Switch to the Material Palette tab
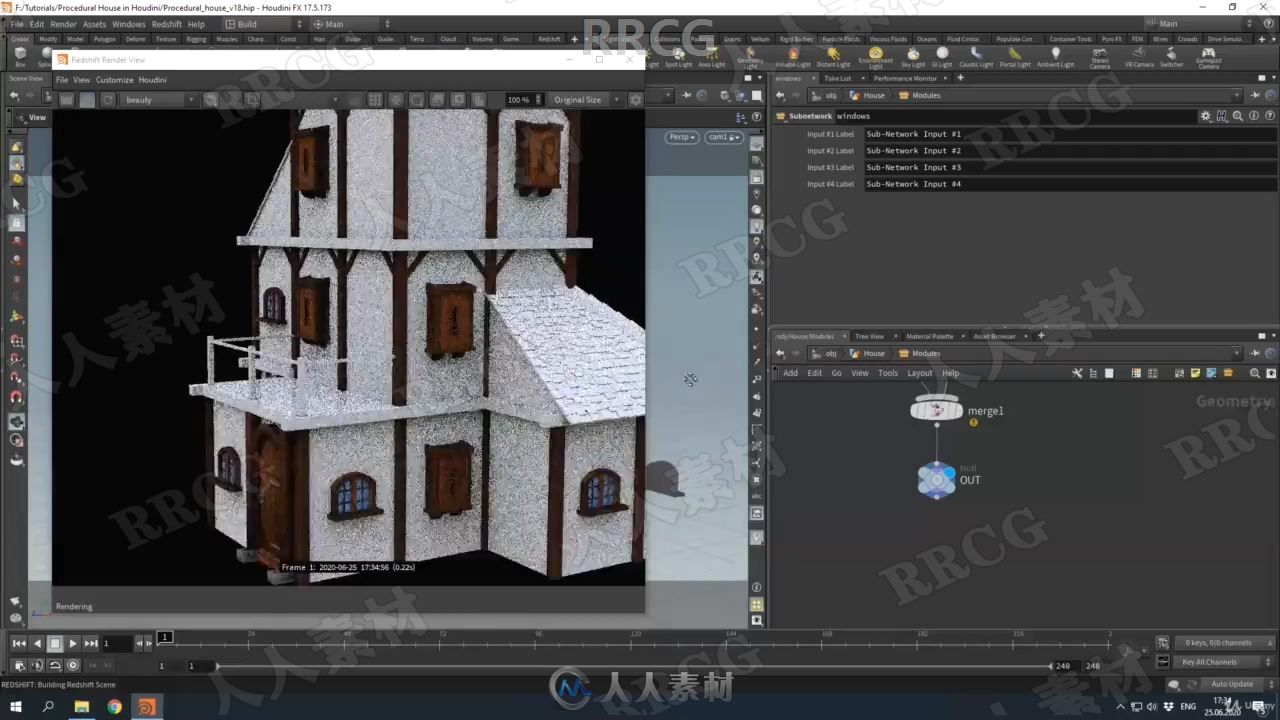 (929, 336)
